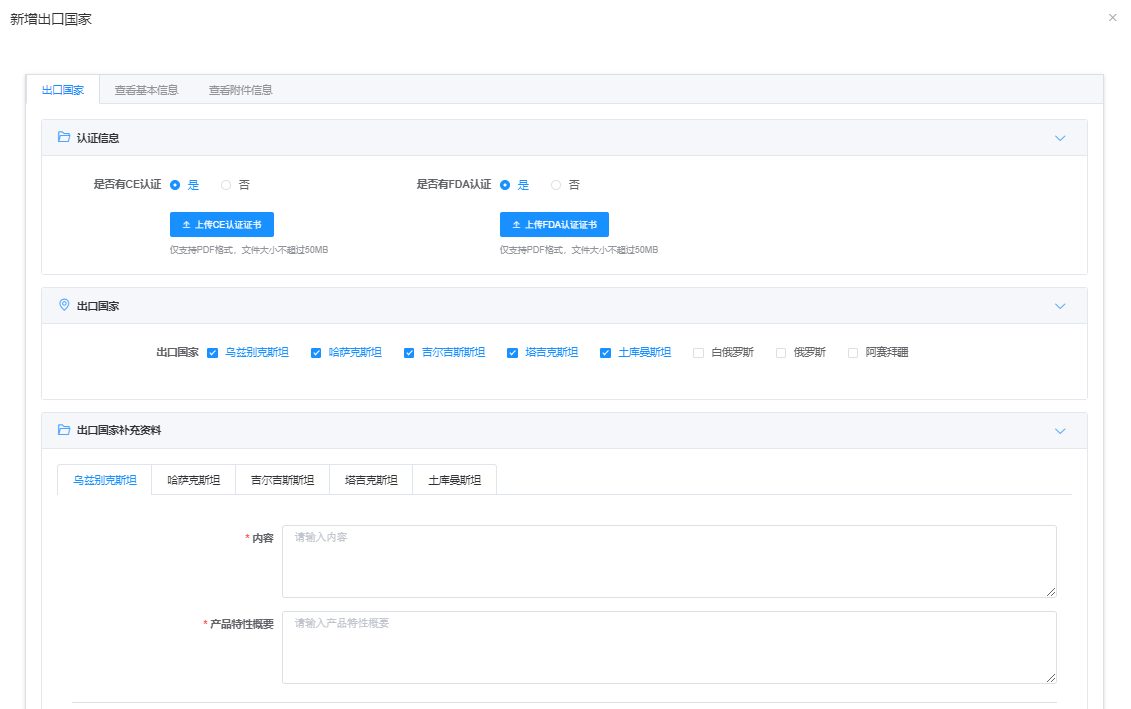Viewport: 1131px width, 709px height.
Task: Click the 是否有CE认证 label
Action: pos(127,185)
